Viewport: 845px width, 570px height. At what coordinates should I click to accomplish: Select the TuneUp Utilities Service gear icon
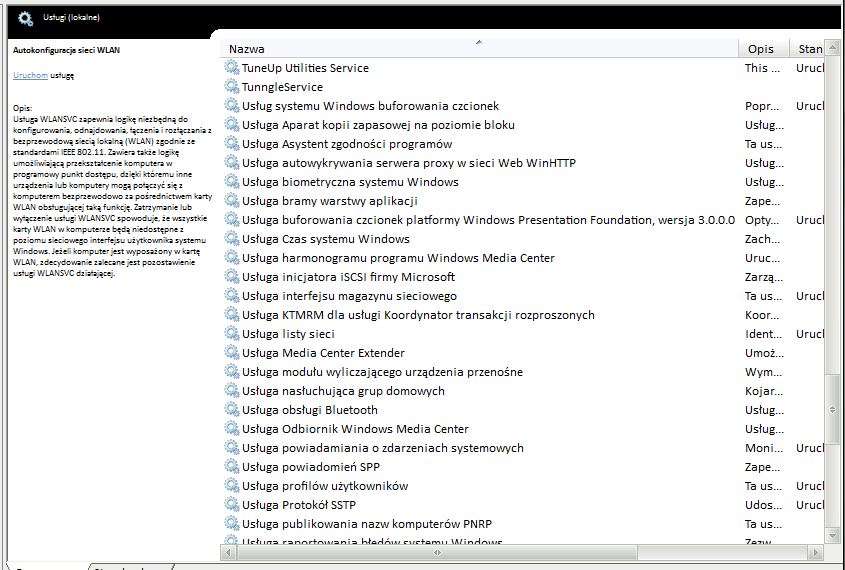(x=232, y=67)
